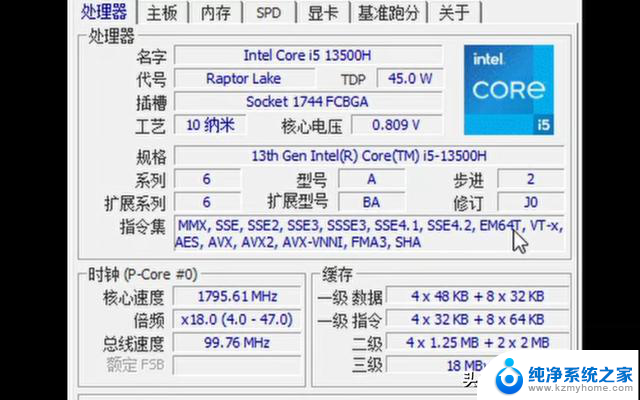Click the L2 cache value 4 x 1.25 MB + 2 x 2 MB
Image resolution: width=640 pixels, height=400 pixels.
pos(478,342)
